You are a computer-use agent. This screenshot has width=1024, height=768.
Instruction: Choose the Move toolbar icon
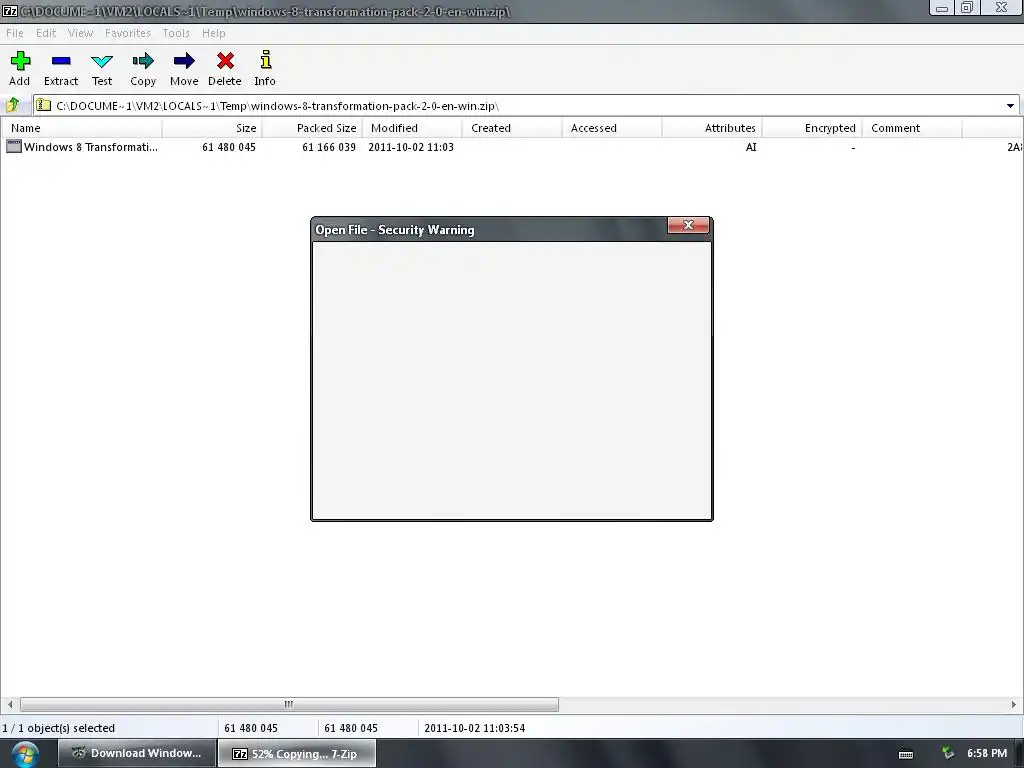[184, 61]
